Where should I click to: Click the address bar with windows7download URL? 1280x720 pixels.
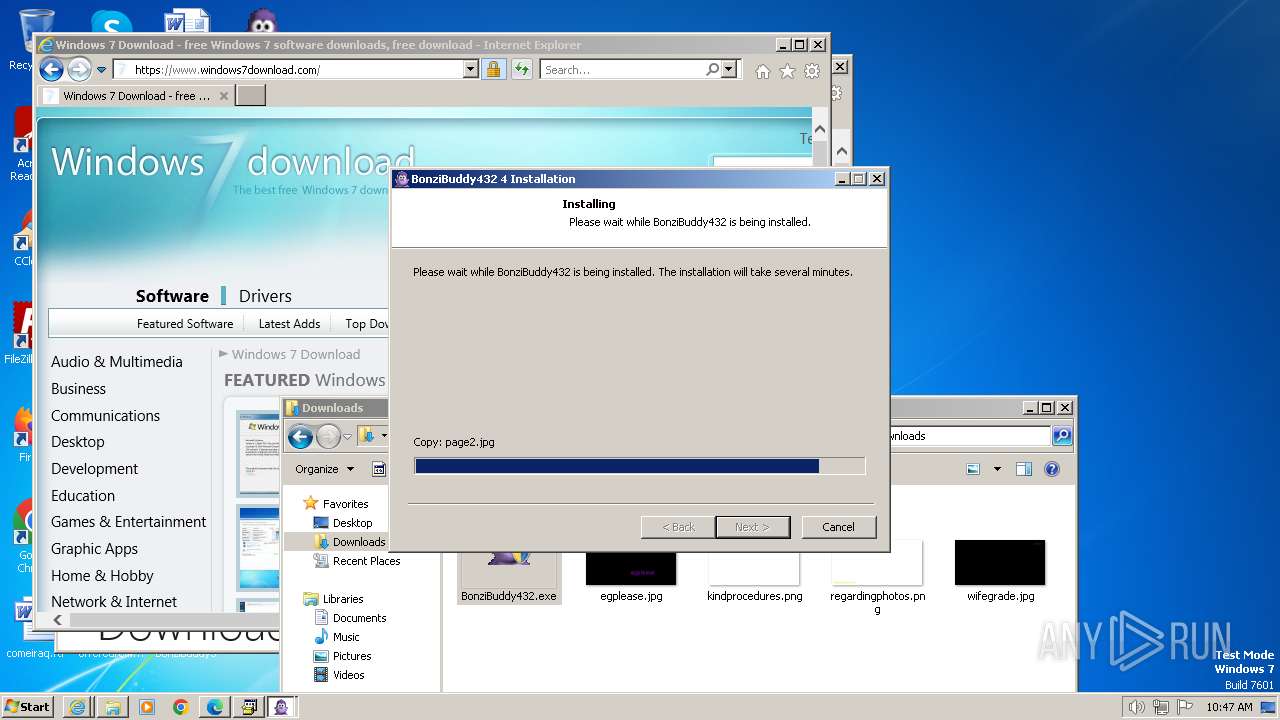pos(288,70)
